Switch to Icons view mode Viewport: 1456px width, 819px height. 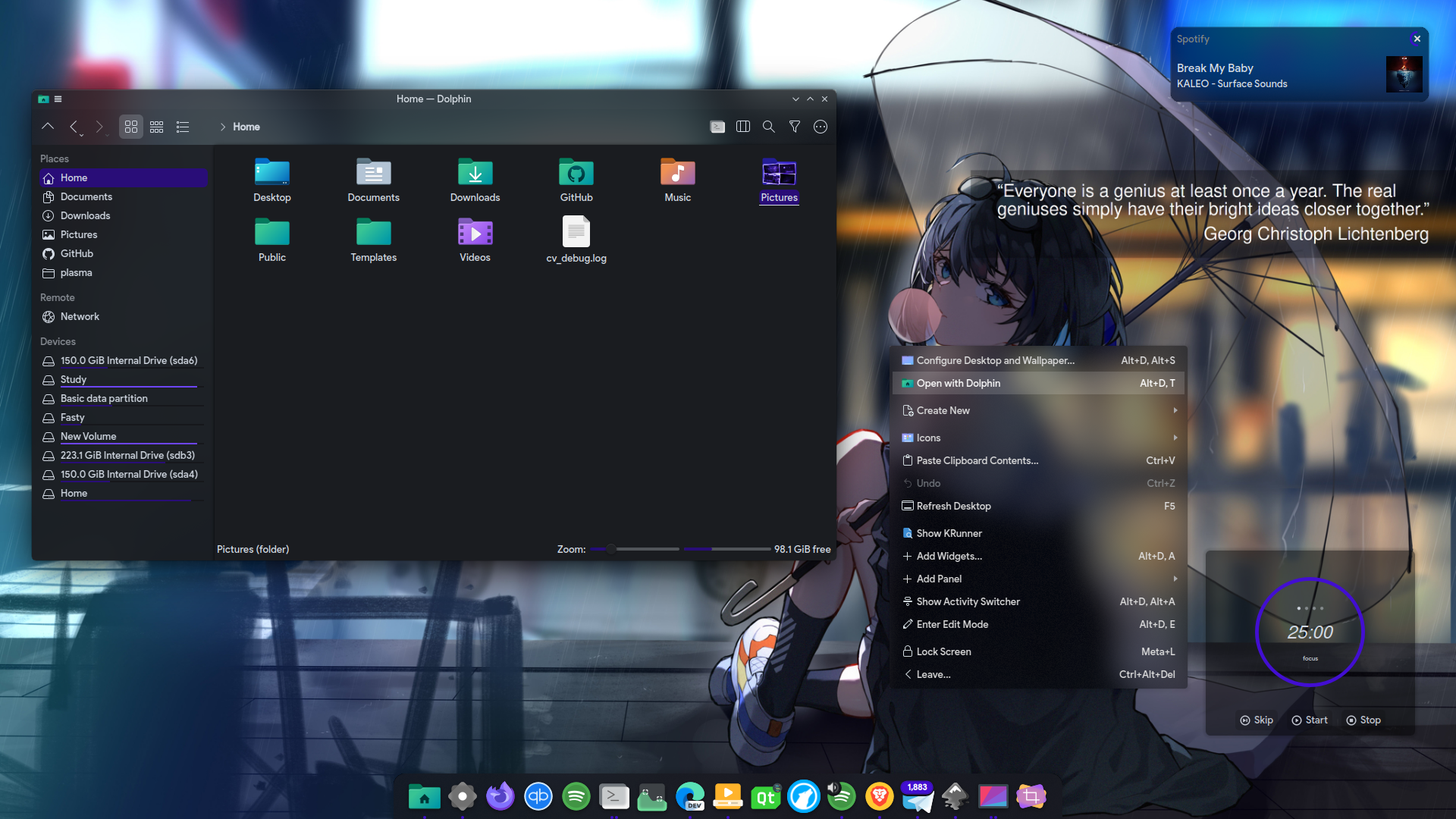point(131,127)
